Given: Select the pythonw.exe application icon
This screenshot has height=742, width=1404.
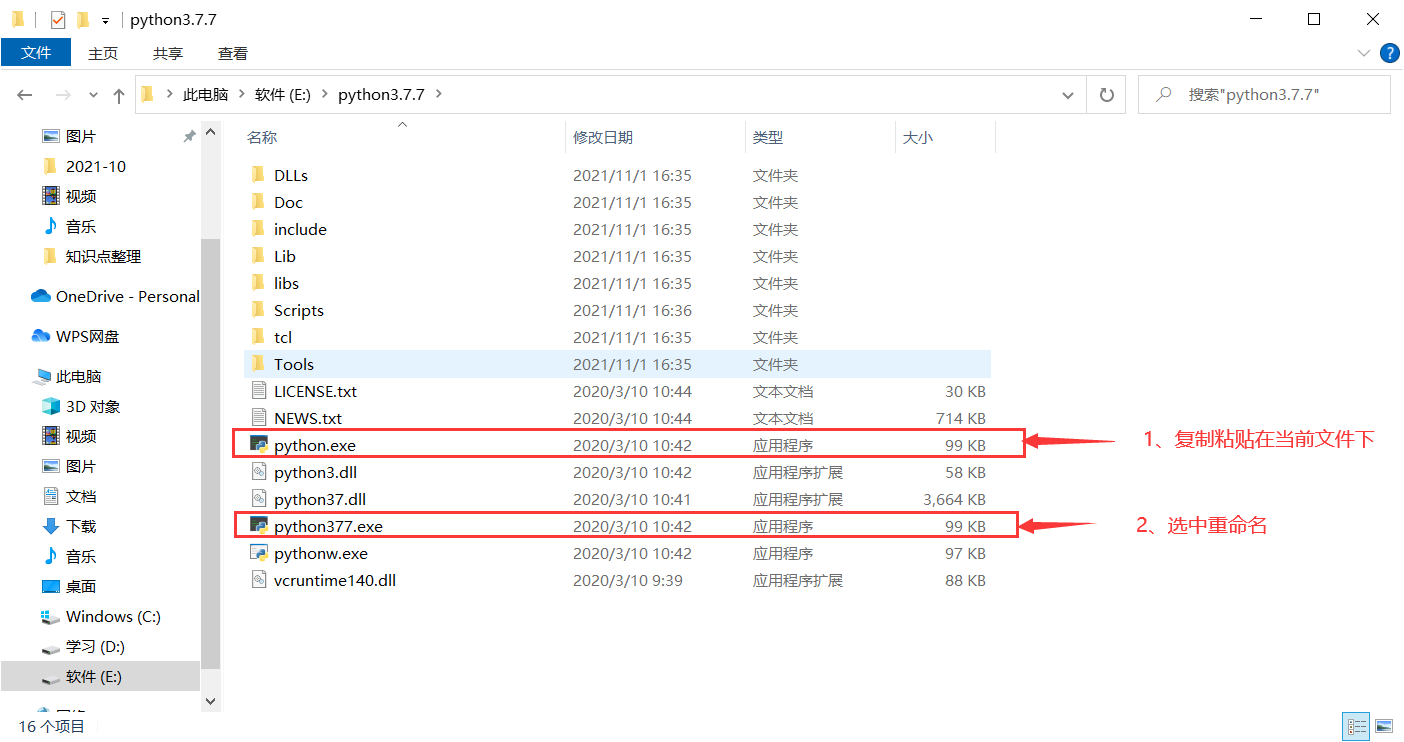Looking at the screenshot, I should (258, 553).
